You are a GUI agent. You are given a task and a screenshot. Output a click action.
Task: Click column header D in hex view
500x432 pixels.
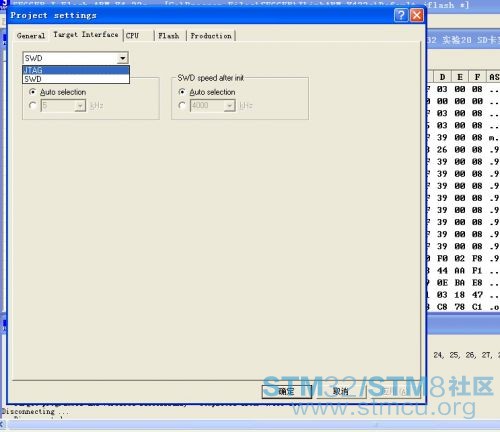click(442, 77)
